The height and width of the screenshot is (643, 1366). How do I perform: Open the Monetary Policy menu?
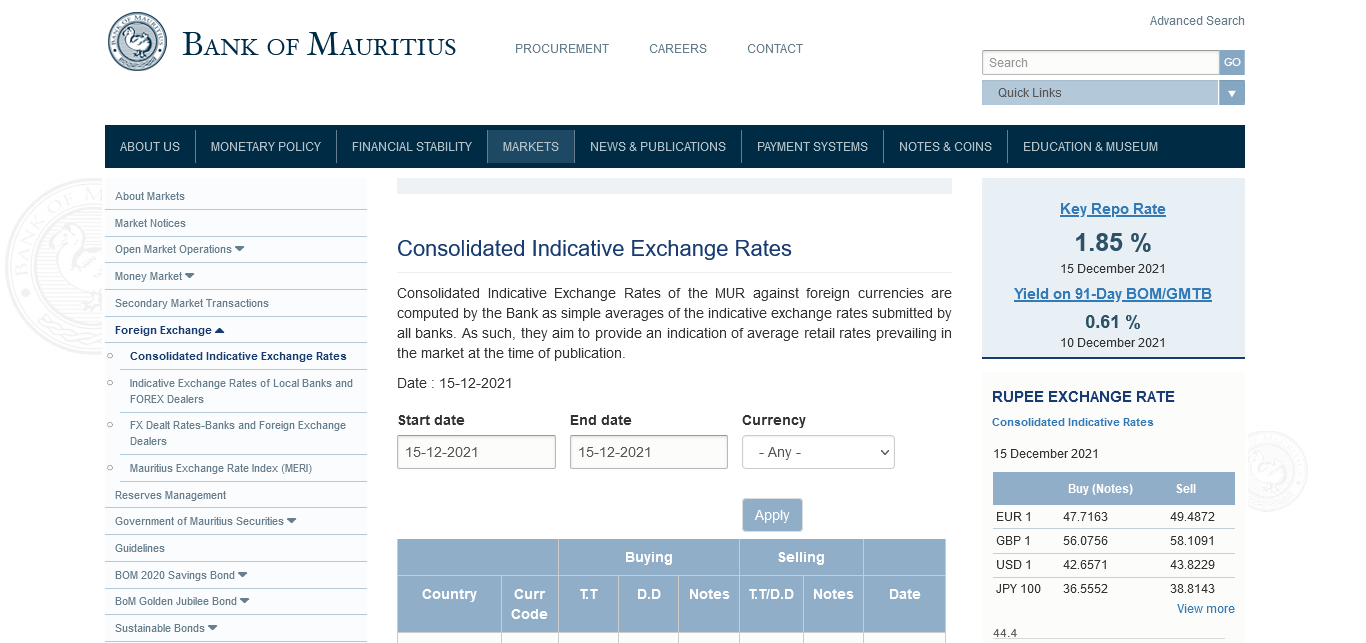click(265, 147)
